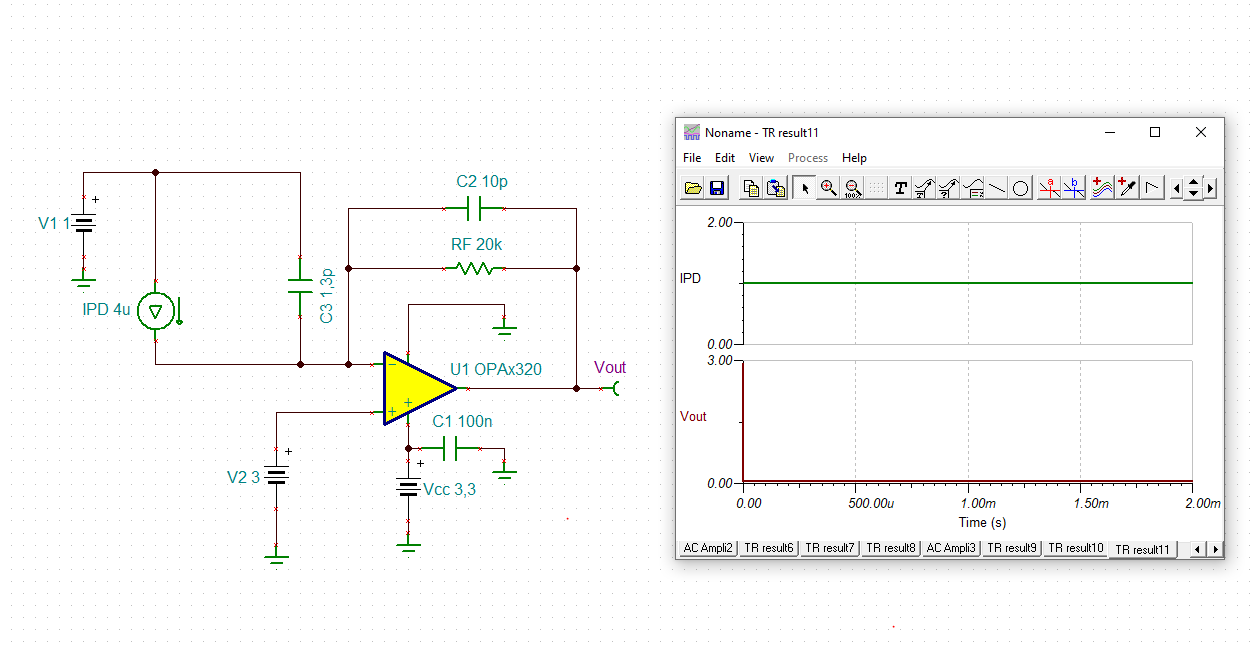Click the Add more curves icon
The width and height of the screenshot is (1259, 646).
tap(1102, 188)
